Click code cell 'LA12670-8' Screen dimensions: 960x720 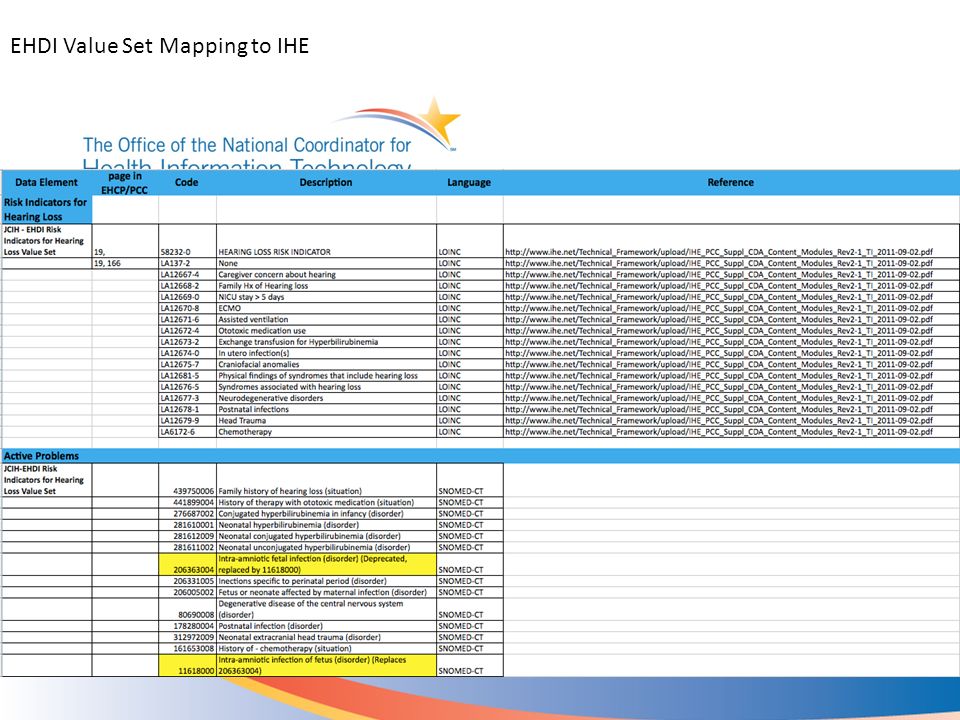(187, 308)
